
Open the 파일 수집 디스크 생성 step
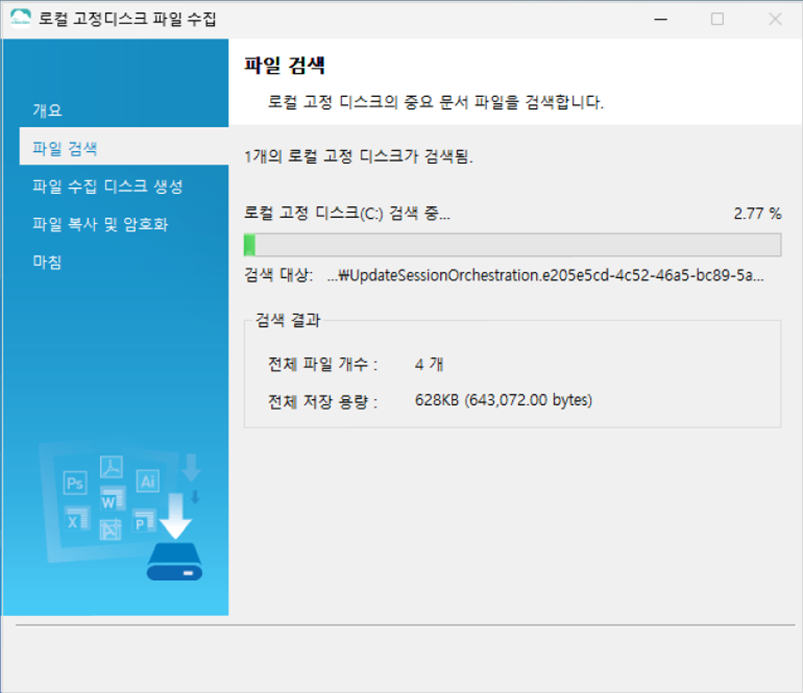tap(108, 186)
